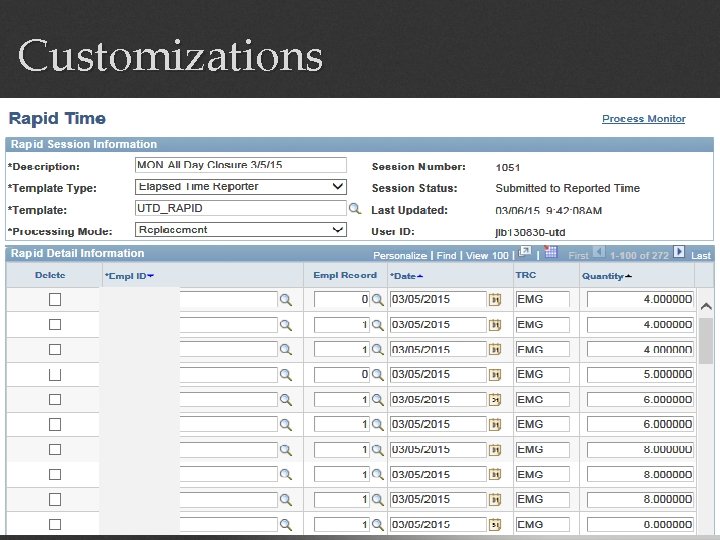Open Empl Record lookup in the 5.000000 row

(x=377, y=375)
